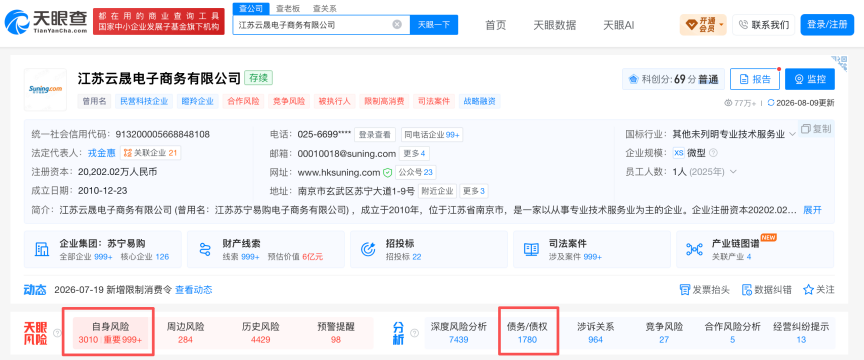
Task: Click the 附近企业 button
Action: (438, 191)
